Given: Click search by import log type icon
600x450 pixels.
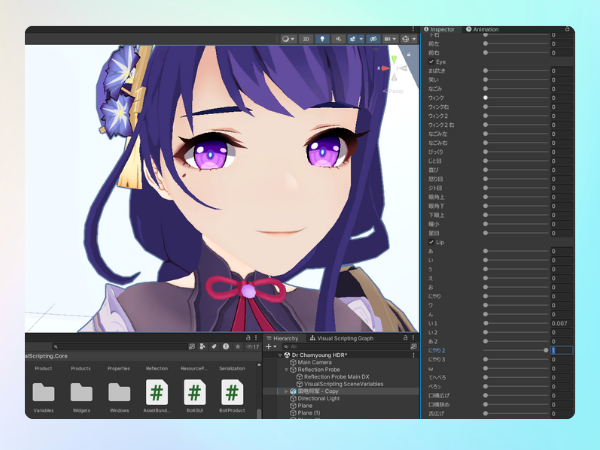Looking at the screenshot, I should tap(226, 347).
